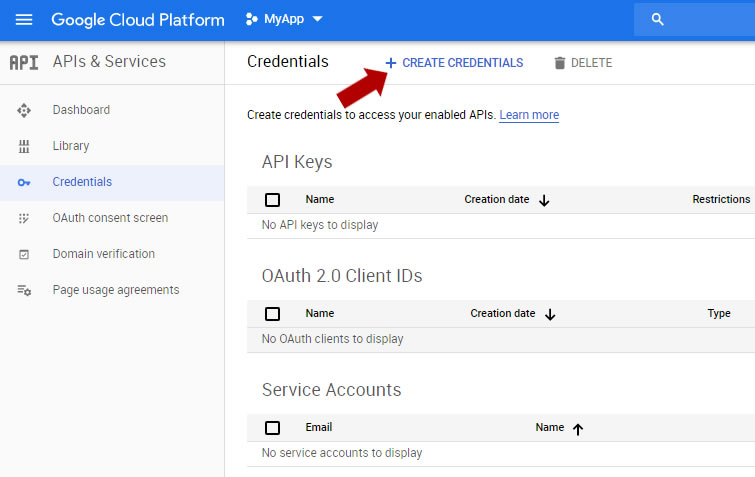Select all Service Accounts checkbox
This screenshot has height=477, width=755.
(x=273, y=427)
